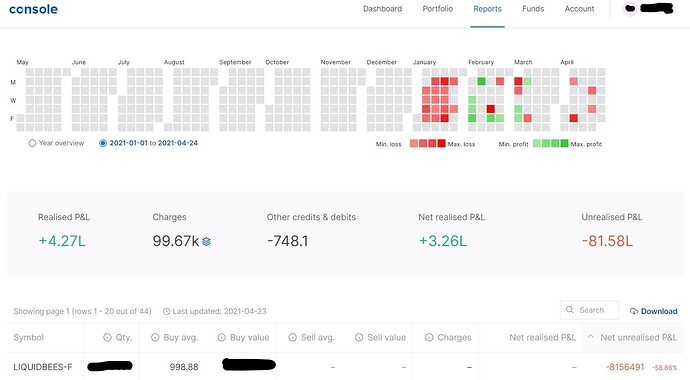
Task: Click the info icon beside Sell avg.
Action: click(292, 337)
